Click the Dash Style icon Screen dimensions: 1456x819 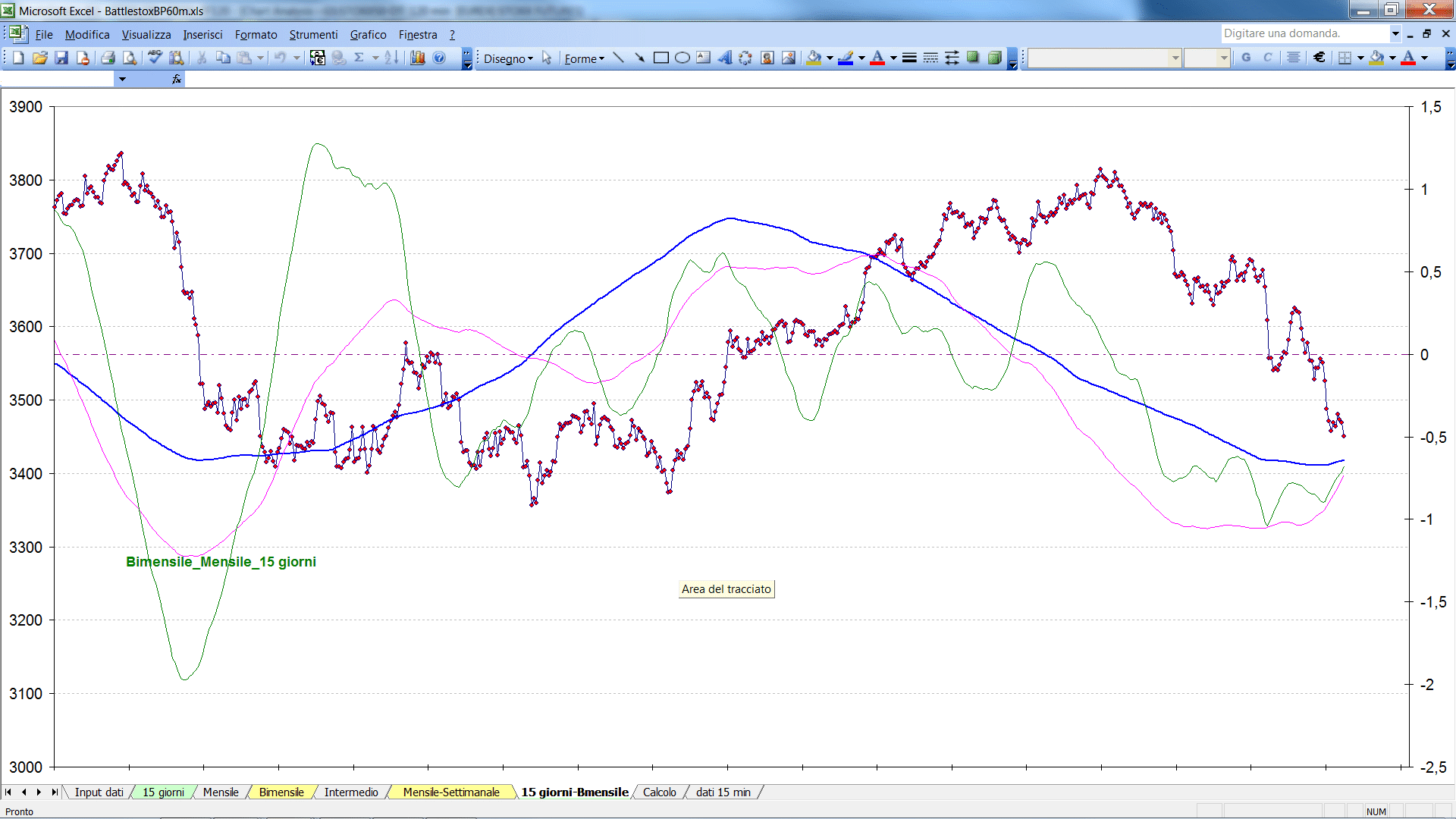tap(930, 58)
